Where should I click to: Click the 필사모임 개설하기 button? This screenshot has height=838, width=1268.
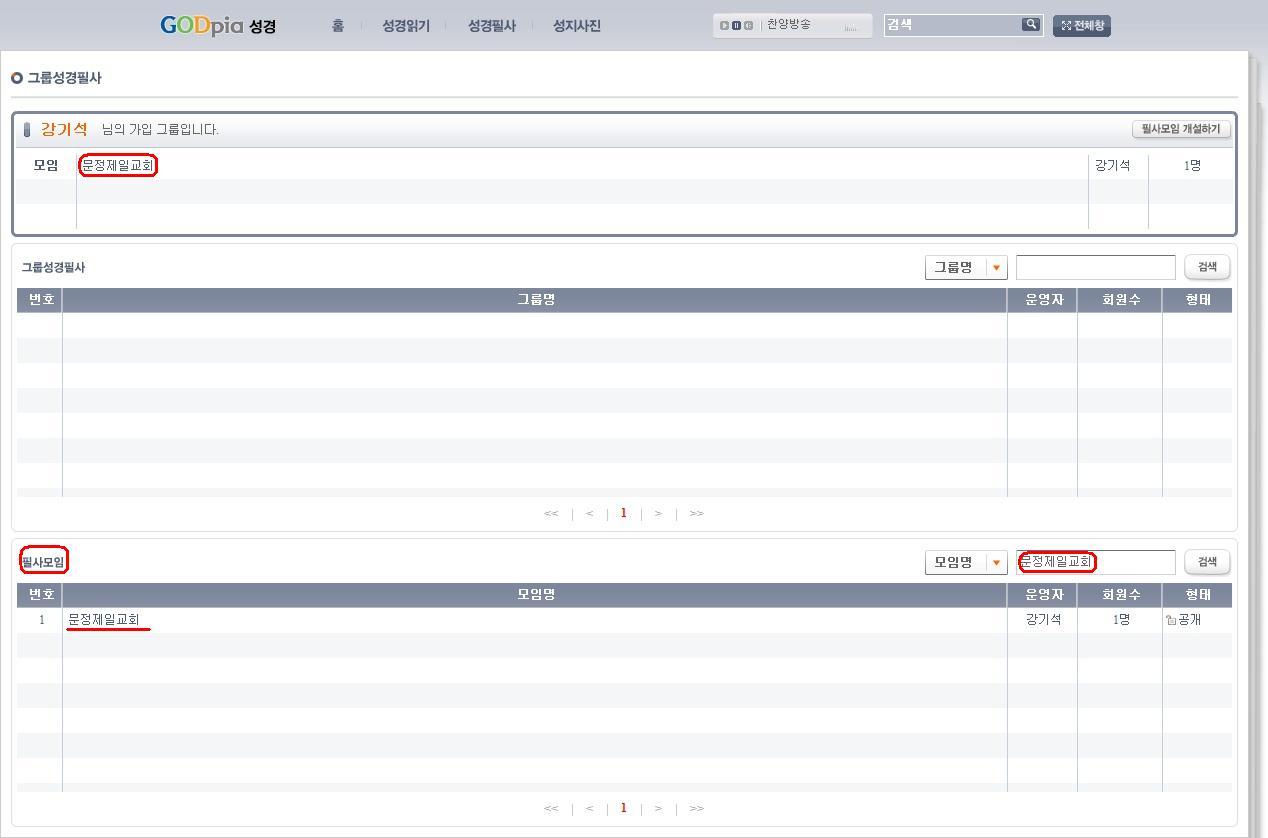[1181, 129]
